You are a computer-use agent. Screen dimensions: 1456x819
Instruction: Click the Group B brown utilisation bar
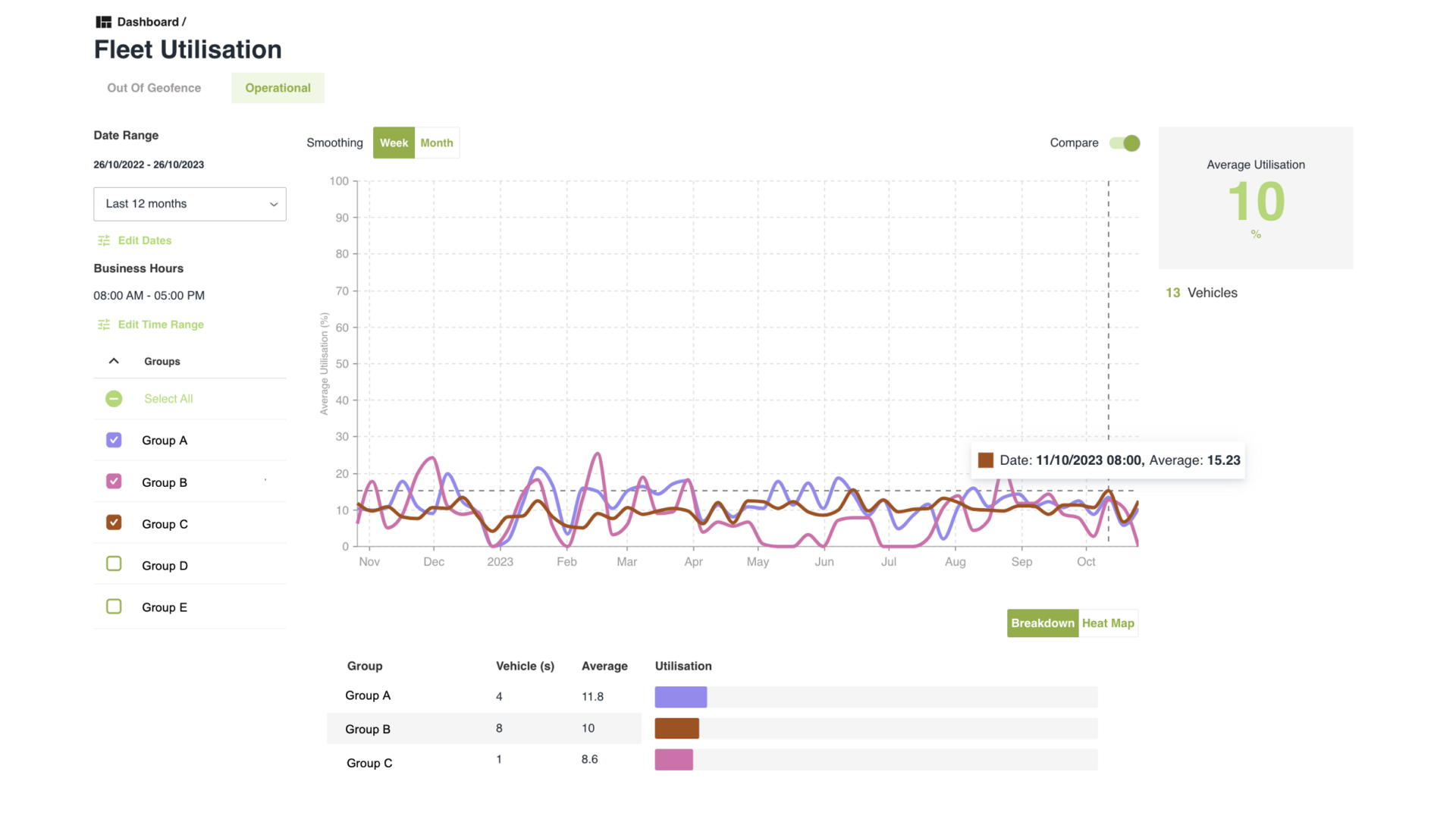[677, 729]
